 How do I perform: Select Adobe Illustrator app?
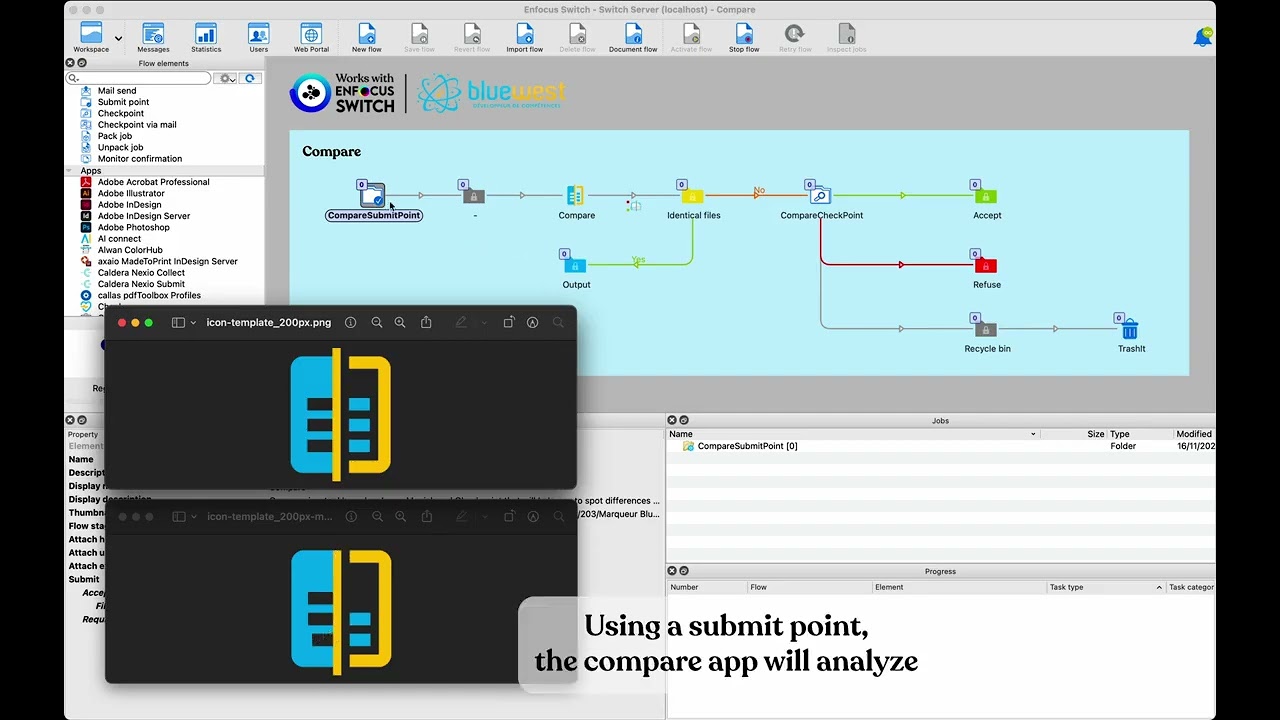click(x=131, y=194)
